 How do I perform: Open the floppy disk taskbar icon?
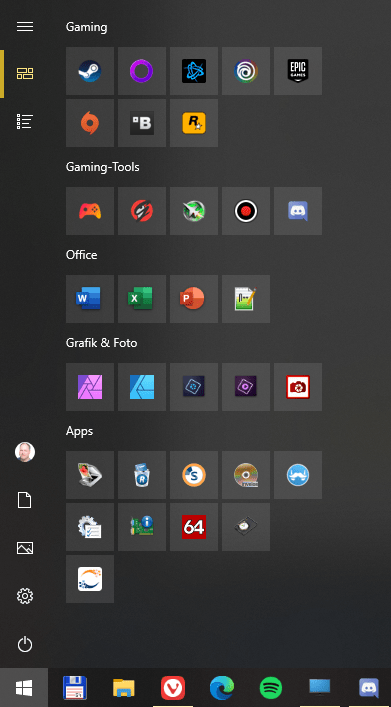(x=74, y=688)
